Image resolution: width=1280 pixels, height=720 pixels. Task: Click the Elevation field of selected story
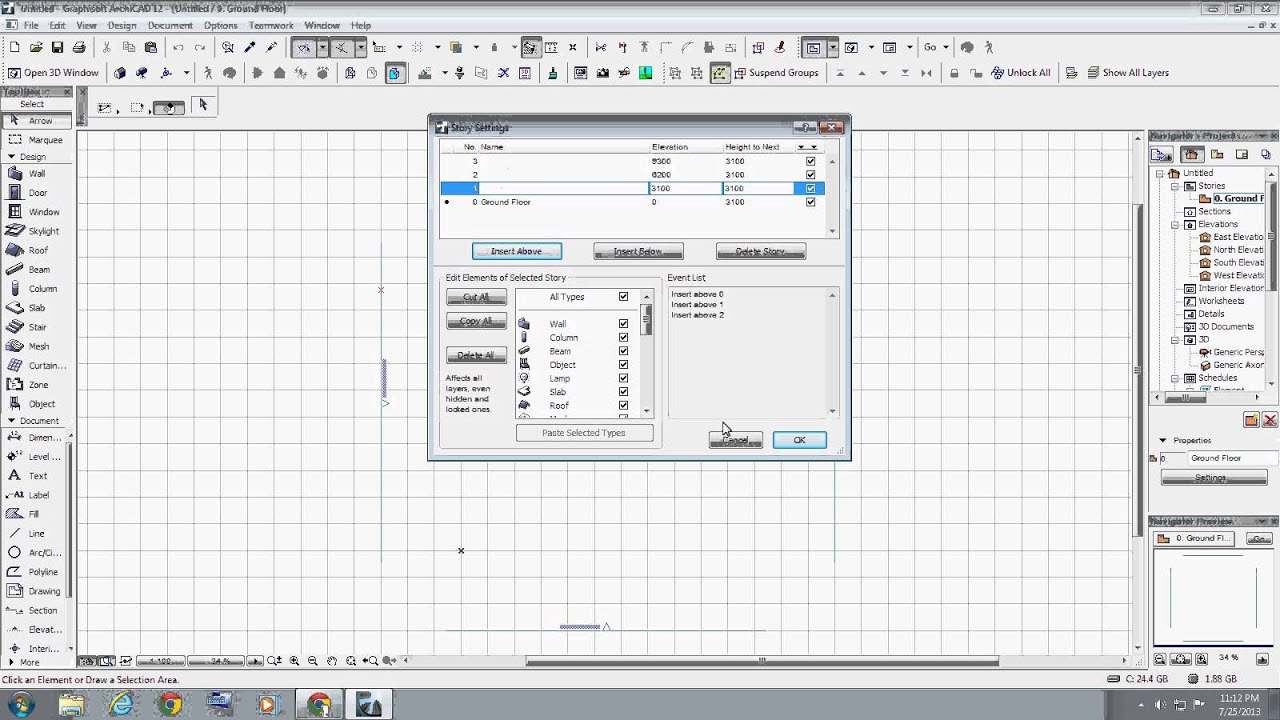pos(685,188)
